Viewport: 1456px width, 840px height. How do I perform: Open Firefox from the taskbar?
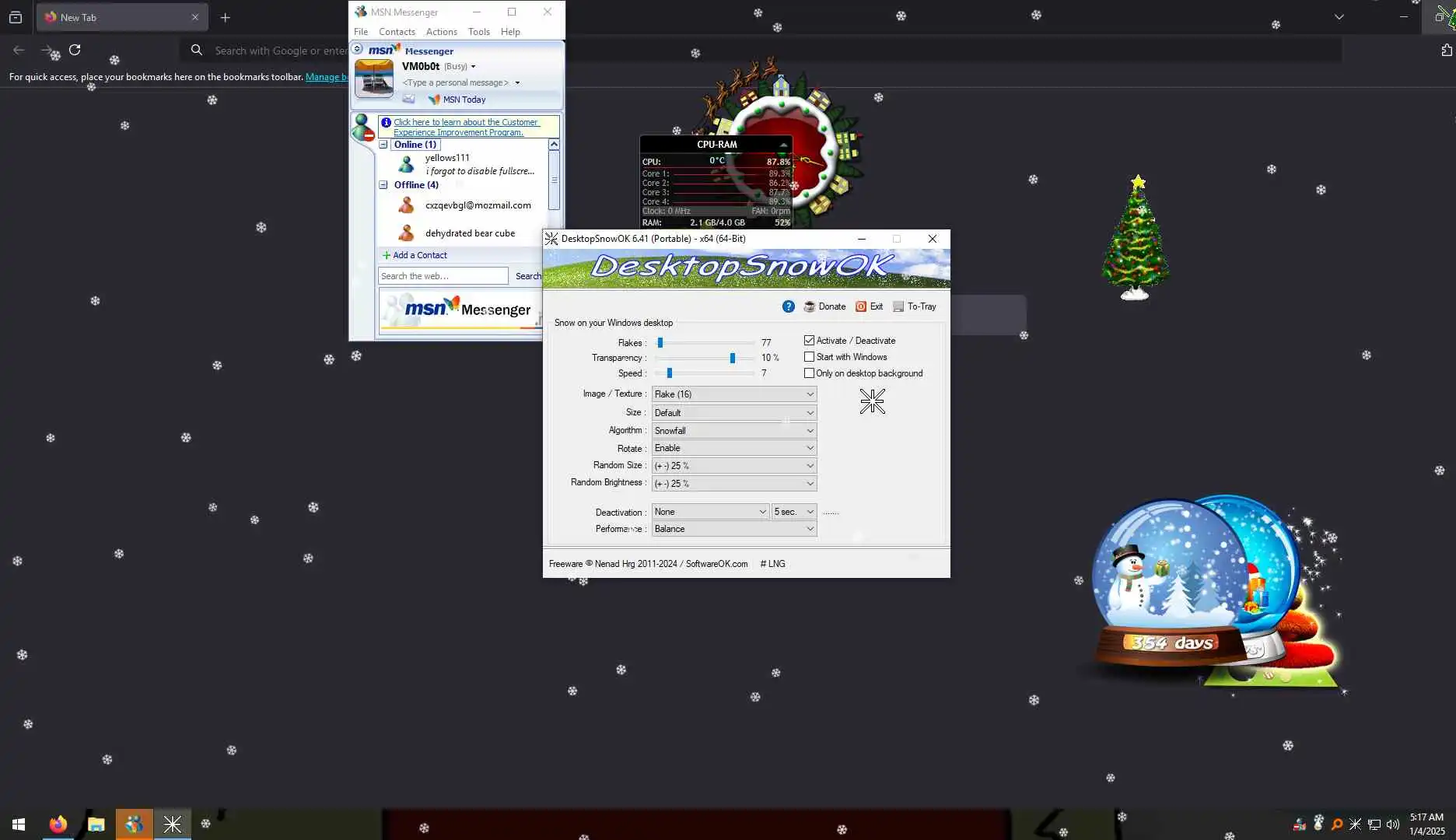click(x=58, y=824)
